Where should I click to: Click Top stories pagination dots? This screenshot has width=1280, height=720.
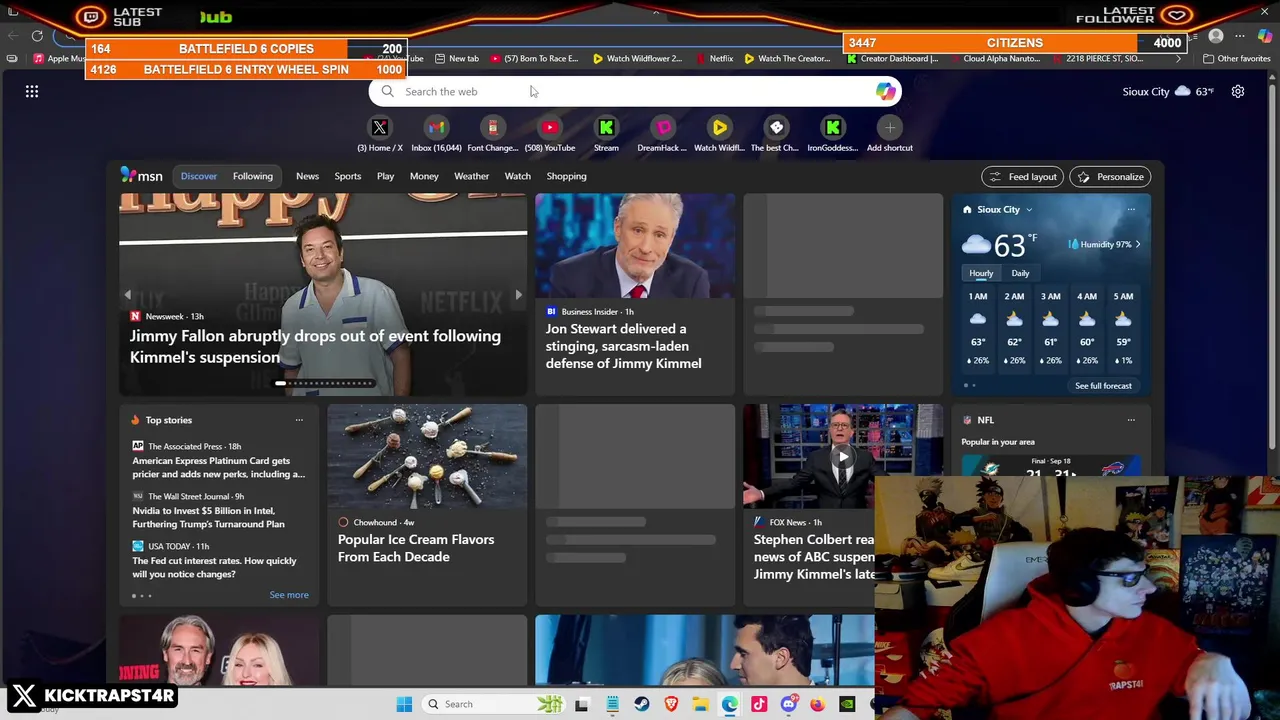tap(141, 596)
